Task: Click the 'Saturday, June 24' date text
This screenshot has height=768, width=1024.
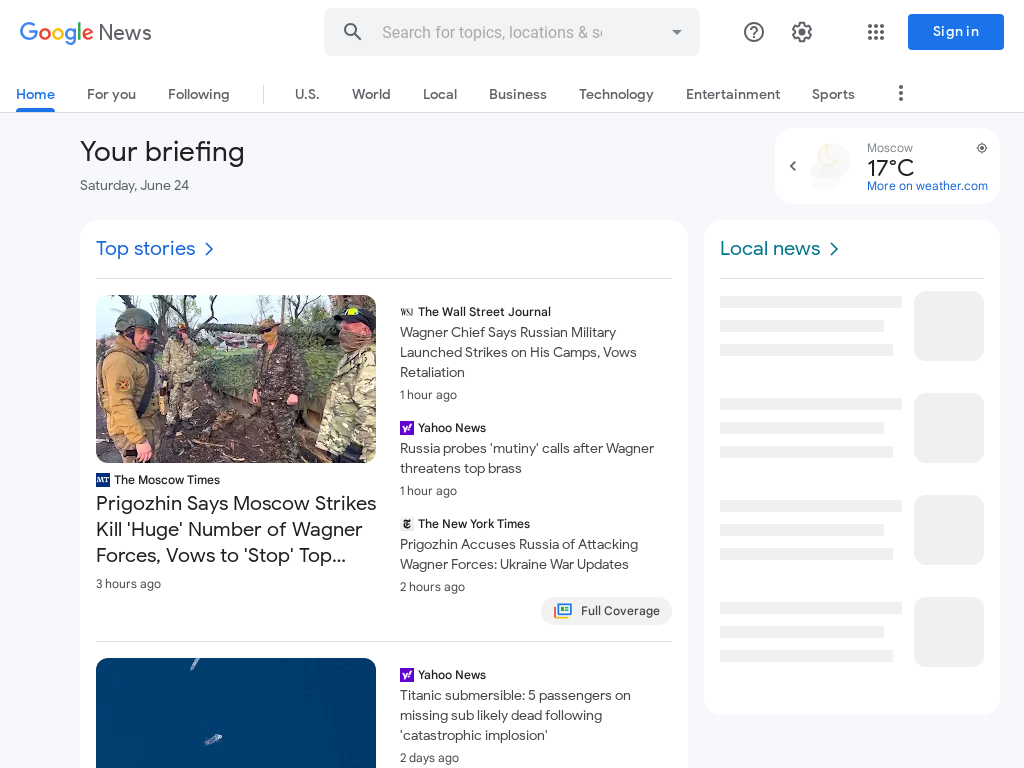Action: click(x=135, y=185)
